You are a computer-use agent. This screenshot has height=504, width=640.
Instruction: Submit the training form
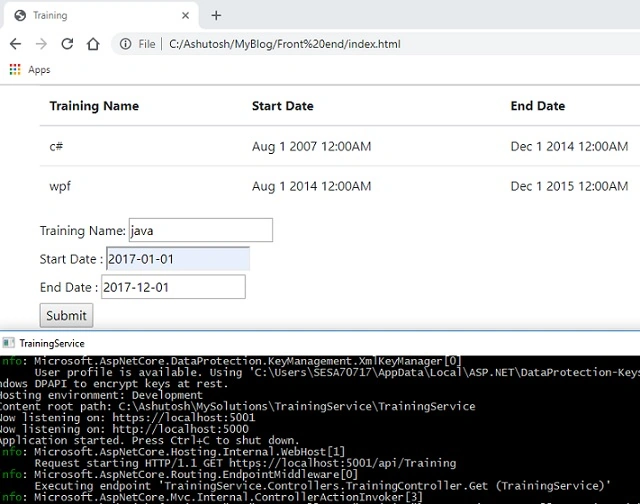pos(66,315)
